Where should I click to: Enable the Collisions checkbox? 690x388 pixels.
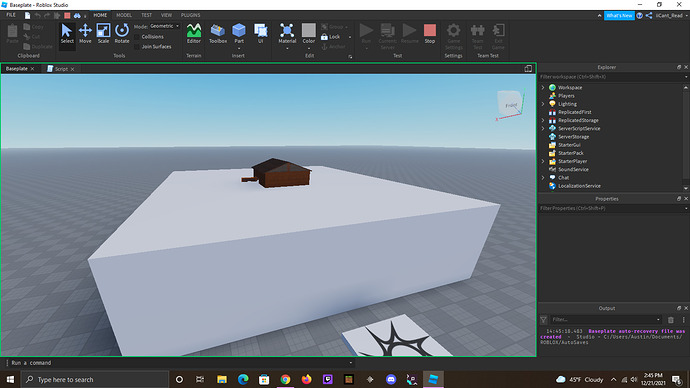click(x=137, y=37)
